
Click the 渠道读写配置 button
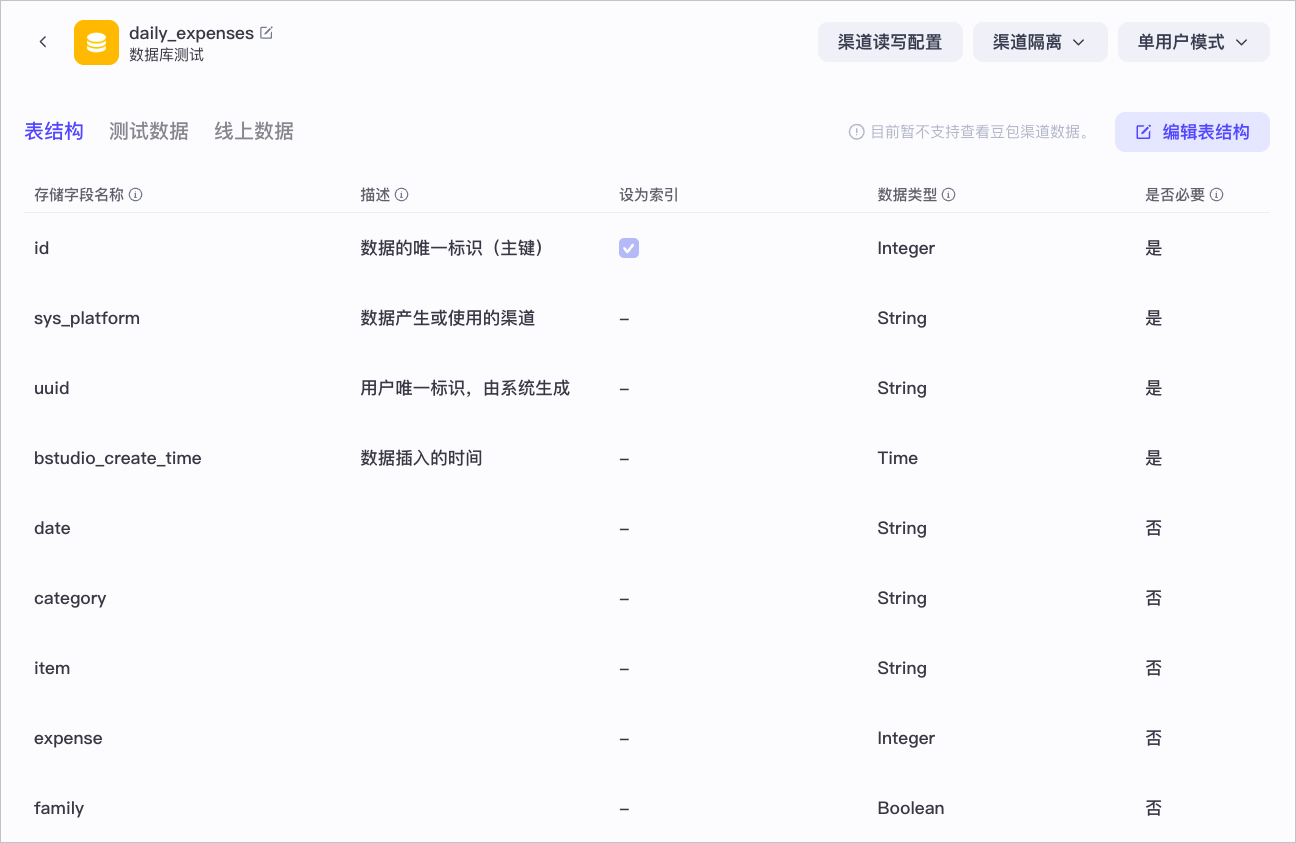click(x=890, y=42)
